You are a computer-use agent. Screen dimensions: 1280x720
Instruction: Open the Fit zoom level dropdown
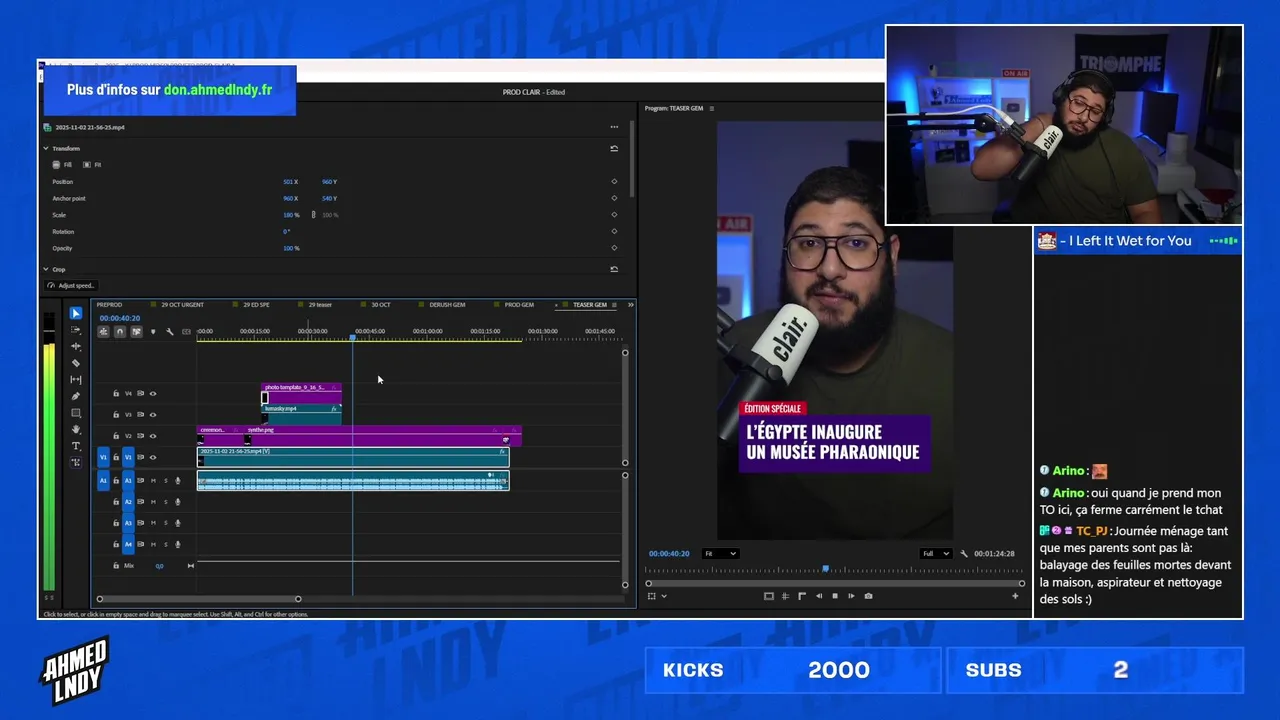(x=720, y=554)
